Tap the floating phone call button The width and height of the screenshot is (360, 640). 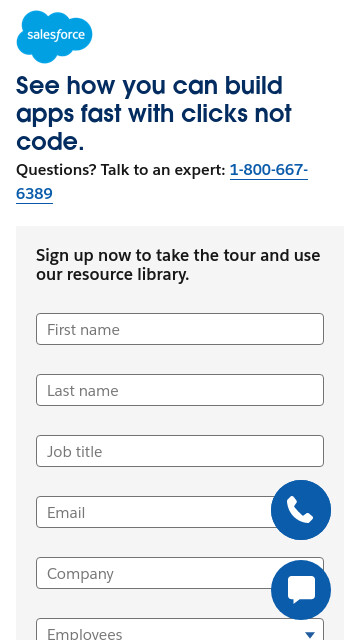point(301,510)
